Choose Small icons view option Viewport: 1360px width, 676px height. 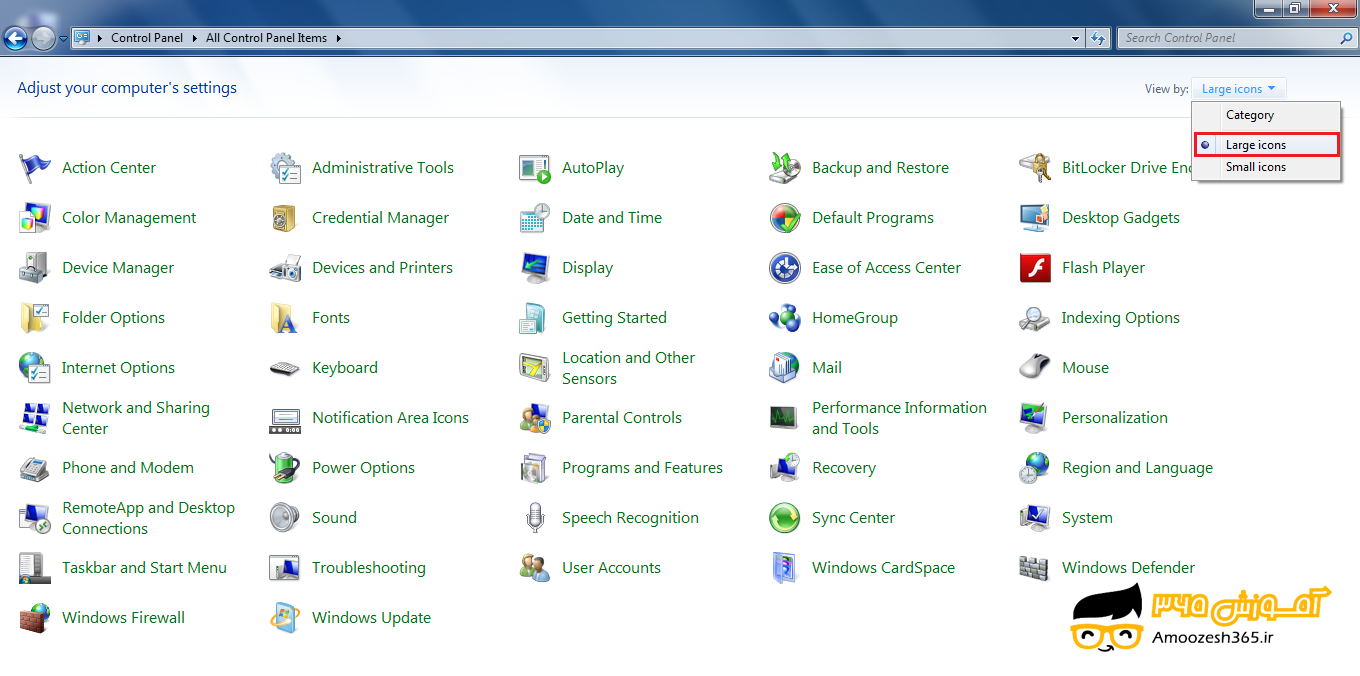click(x=1256, y=167)
